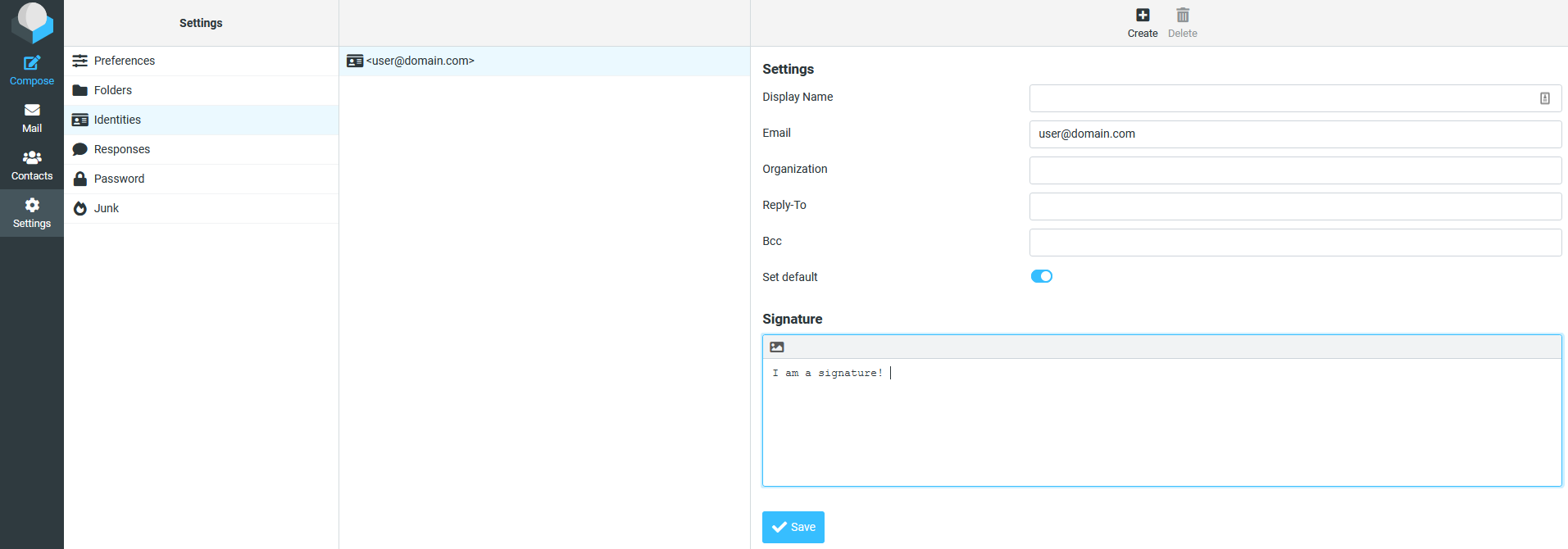Open the Folders section
Screen dimensions: 1568x549
(x=113, y=90)
